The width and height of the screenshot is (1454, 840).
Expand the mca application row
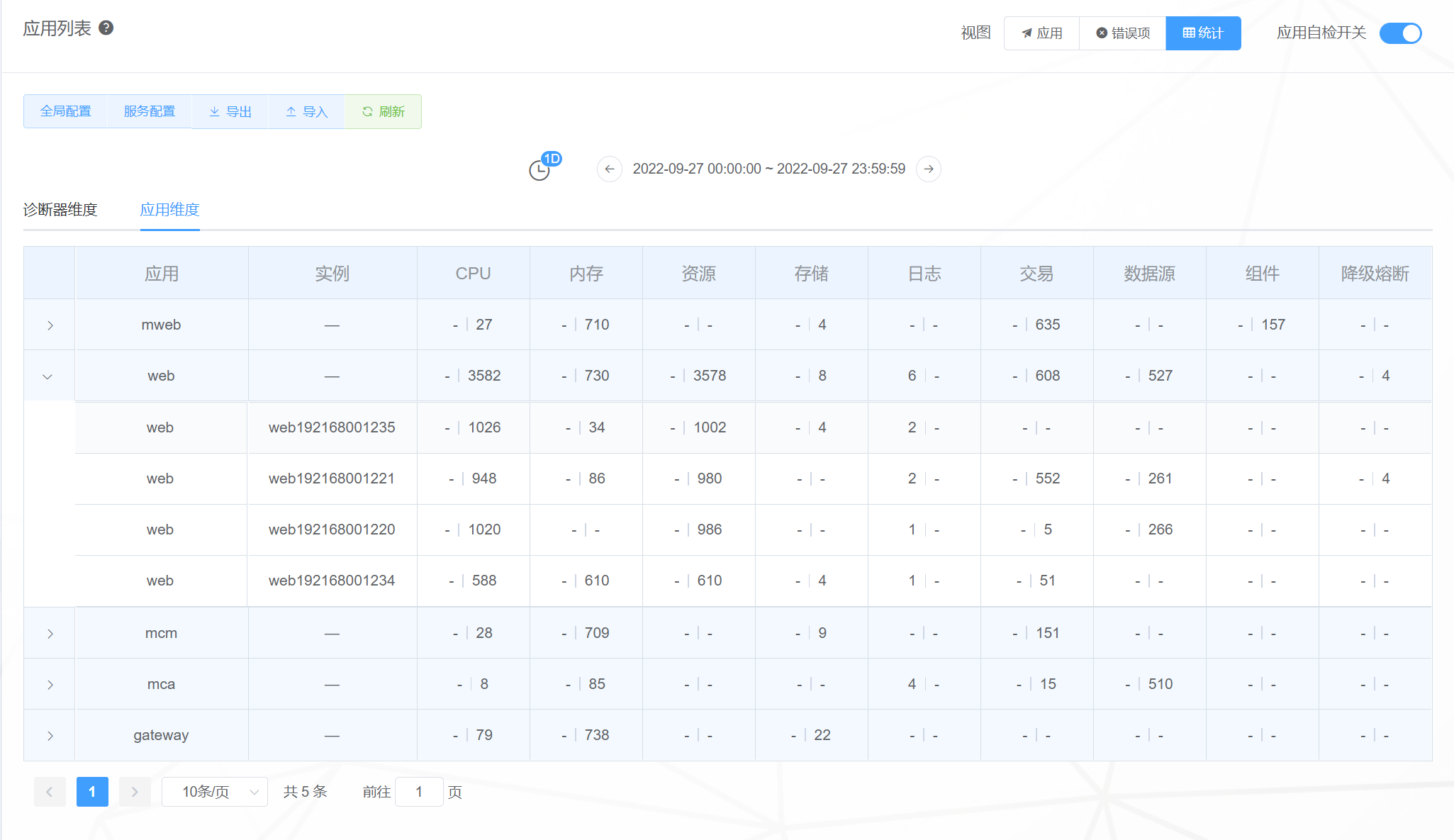pyautogui.click(x=50, y=685)
